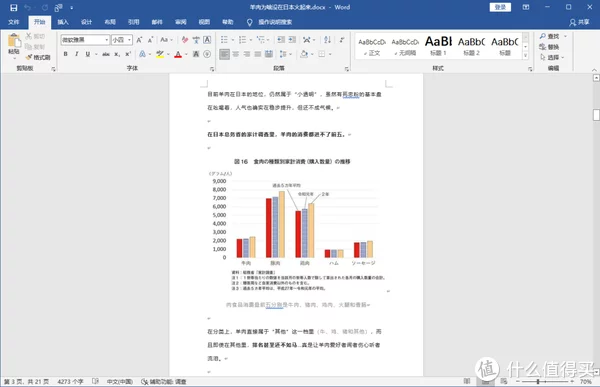Expand the styles gallery arrow
This screenshot has height=387, width=600.
[525, 56]
